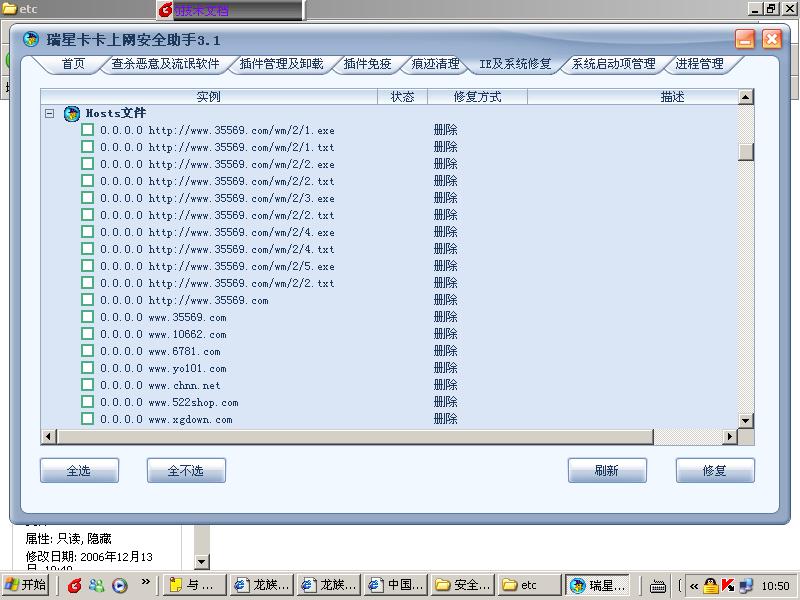The width and height of the screenshot is (800, 600).
Task: Click the 瑞星… taskbar button
Action: coord(597,585)
